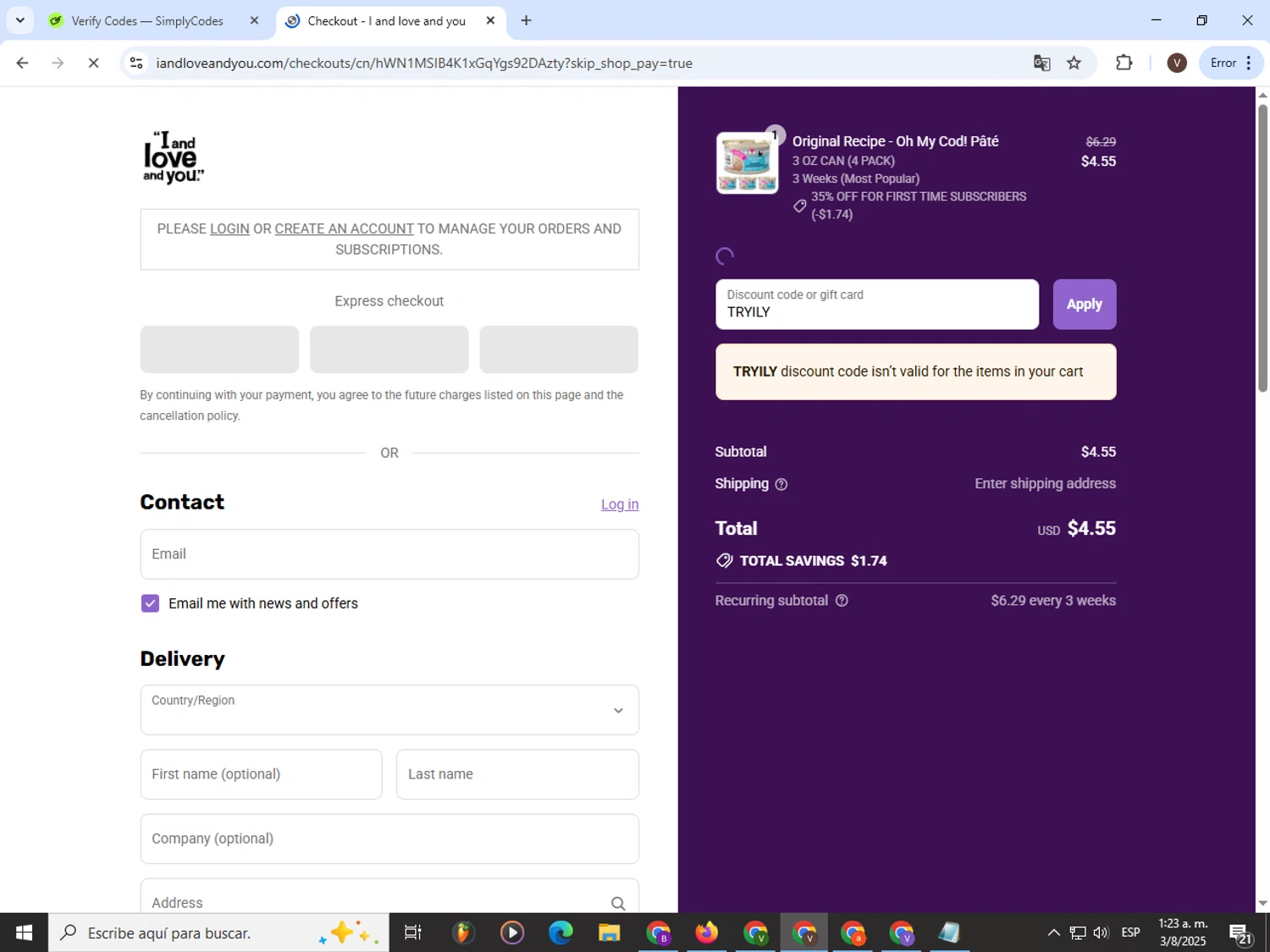Click the address bar URL
This screenshot has height=952, width=1270.
pos(423,63)
